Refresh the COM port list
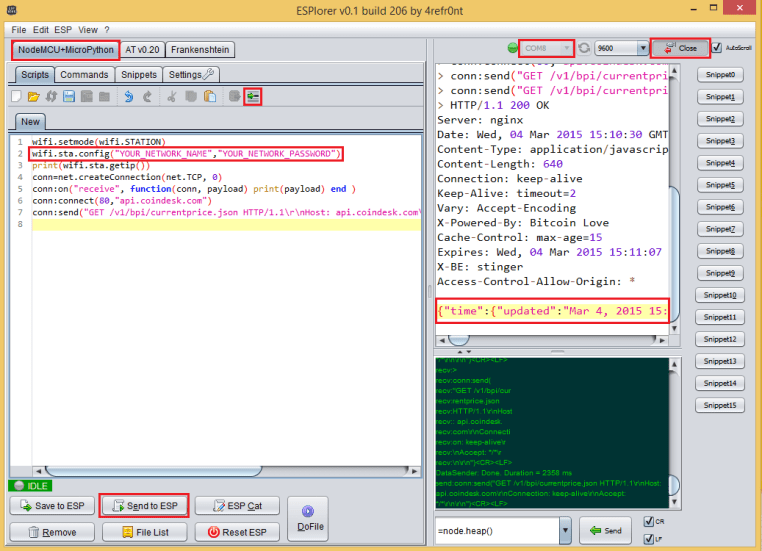762x551 pixels. click(x=584, y=48)
